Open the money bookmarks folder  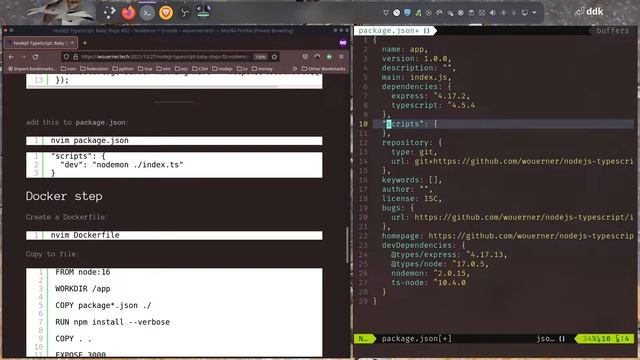click(262, 69)
